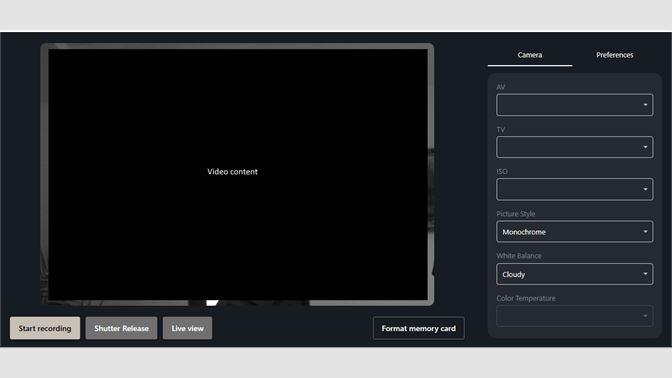Expand the TV dropdown list
The height and width of the screenshot is (378, 672).
[575, 147]
